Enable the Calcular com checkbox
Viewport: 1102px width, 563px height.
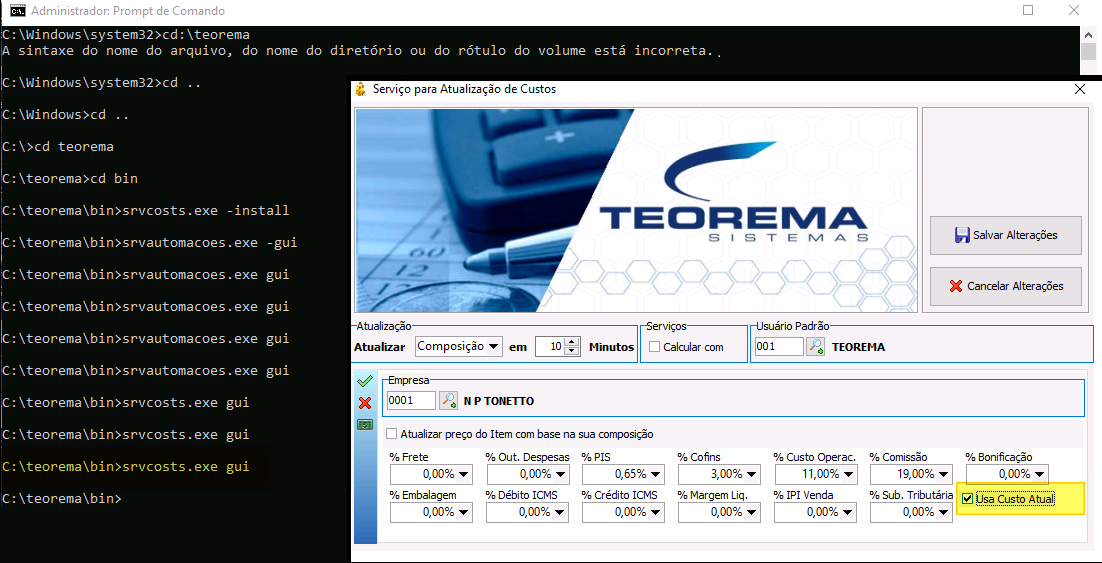coord(655,347)
